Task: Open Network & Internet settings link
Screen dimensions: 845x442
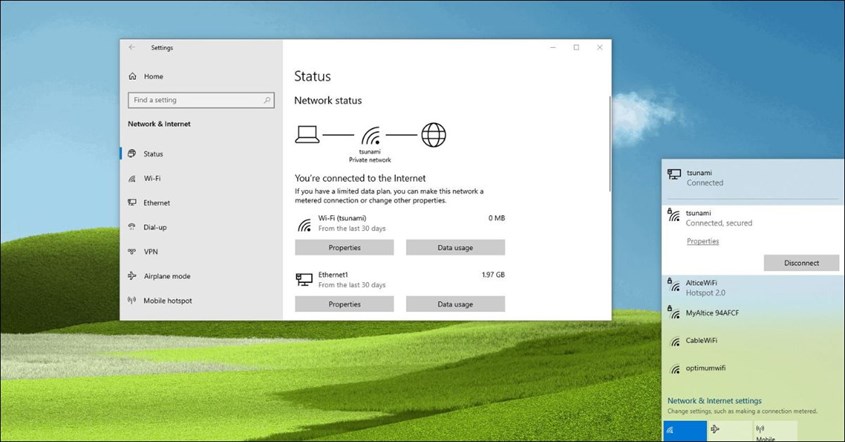Action: [715, 401]
